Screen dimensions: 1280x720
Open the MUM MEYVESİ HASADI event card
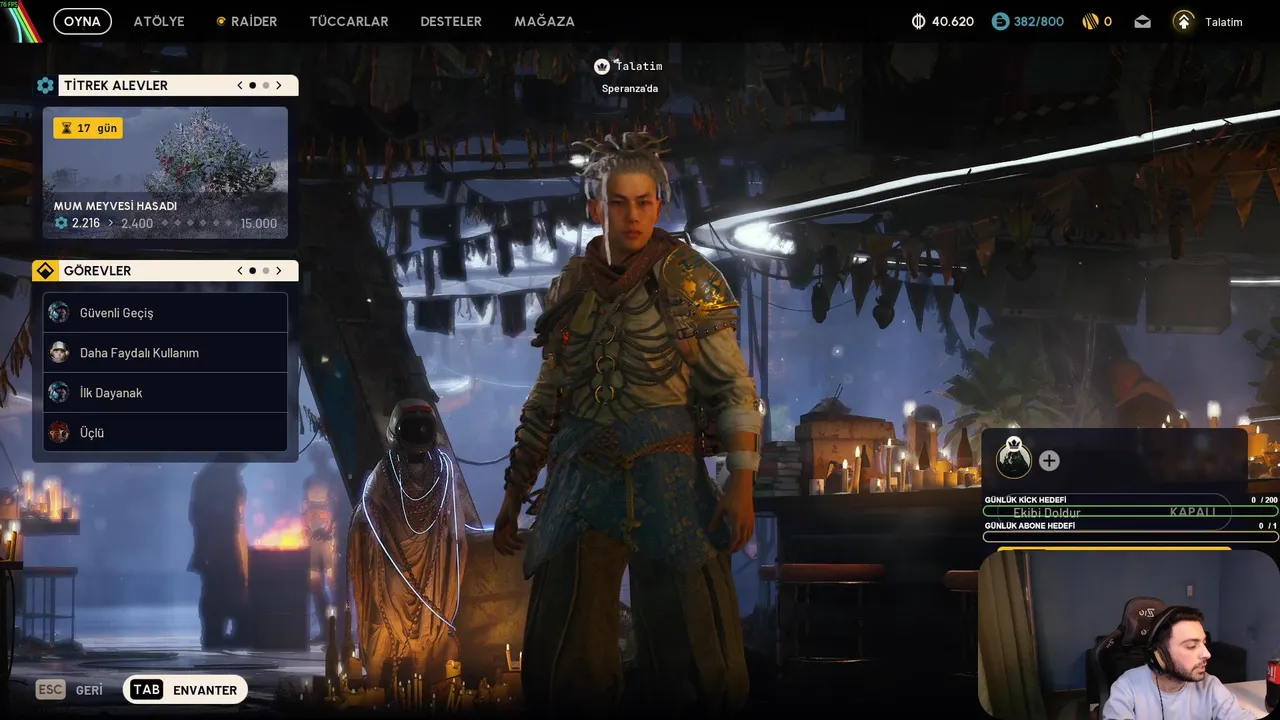click(165, 173)
